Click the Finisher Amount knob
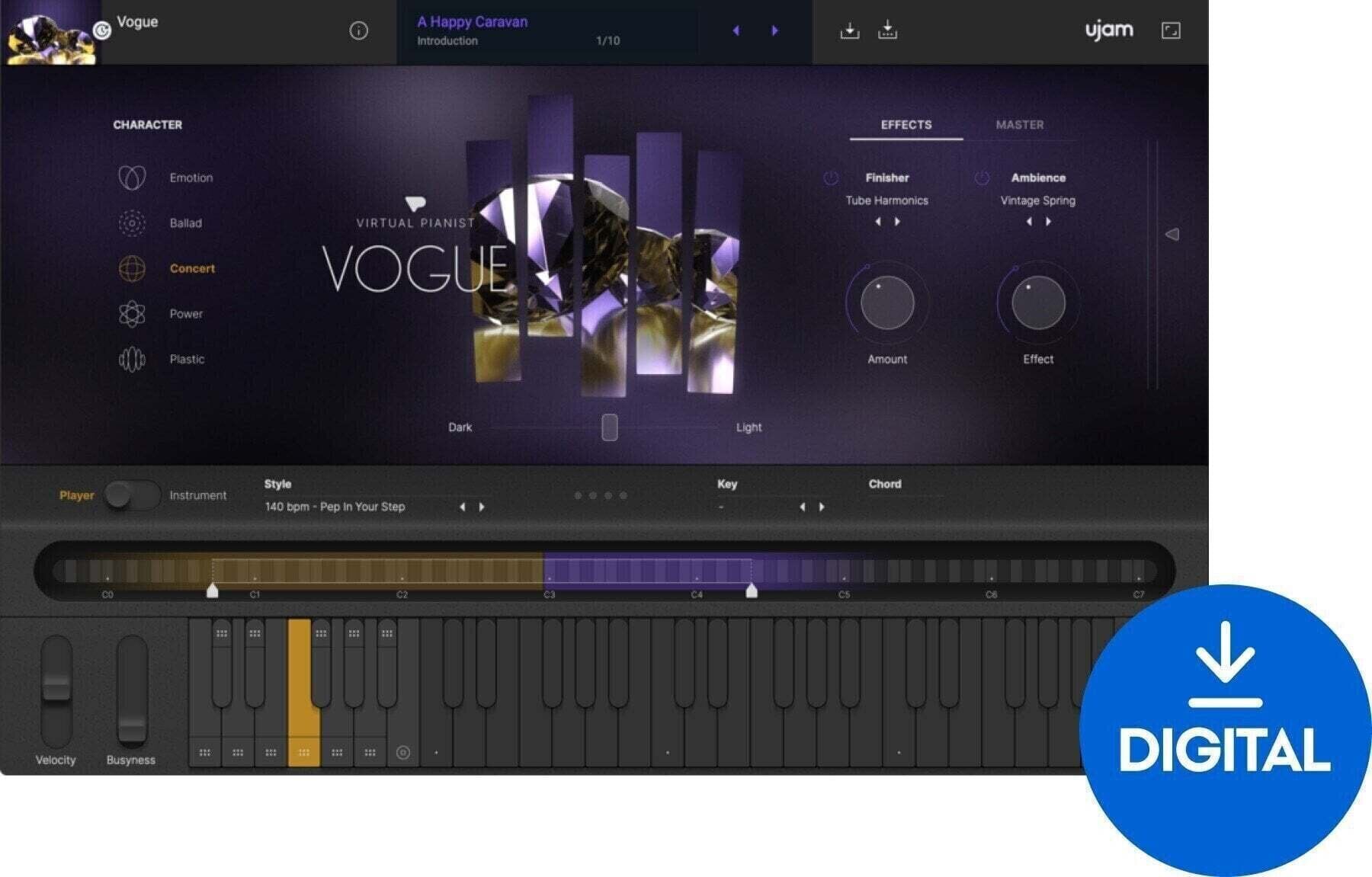This screenshot has width=1372, height=877. click(887, 303)
